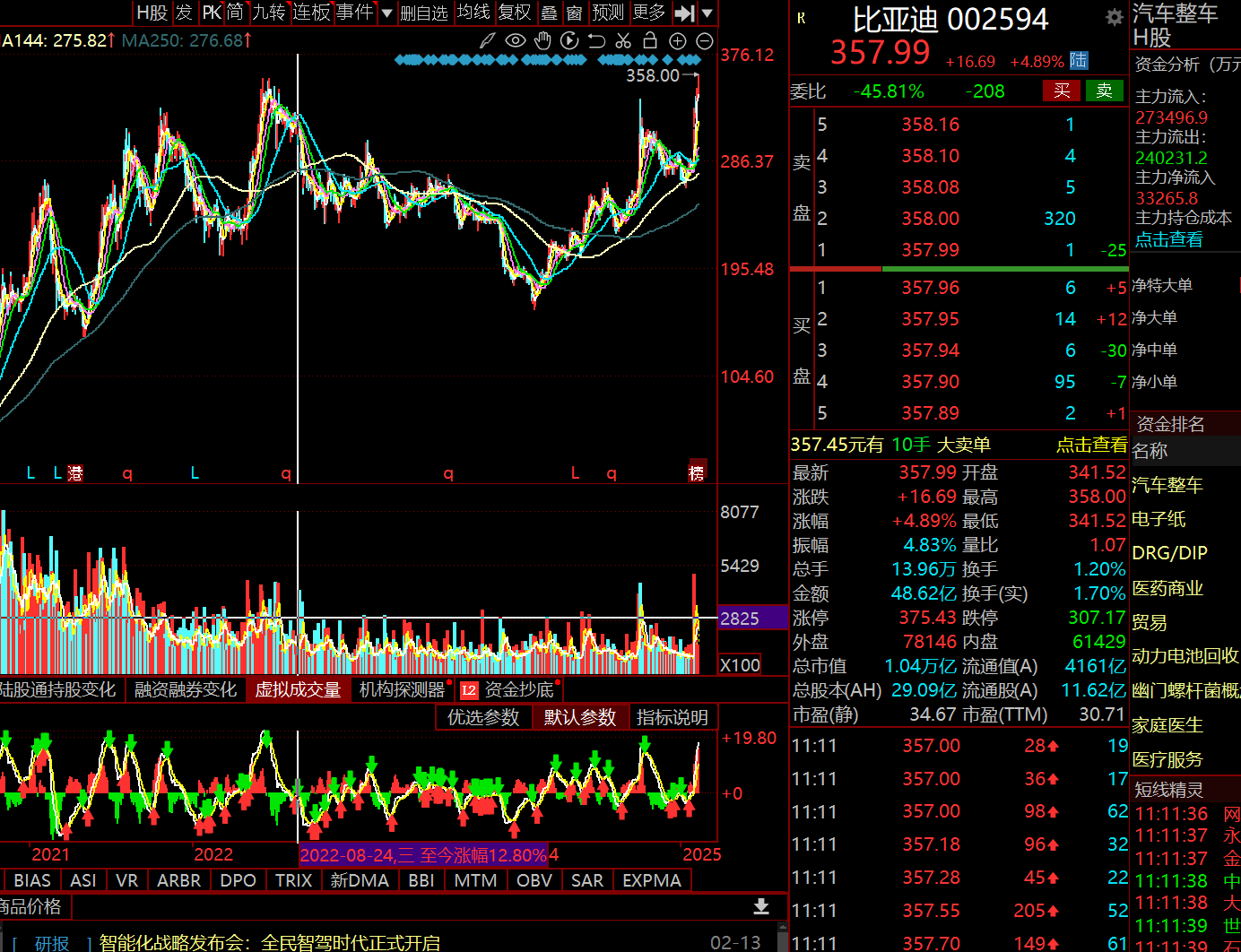Select the scissors cut icon
The height and width of the screenshot is (952, 1241).
click(x=623, y=40)
